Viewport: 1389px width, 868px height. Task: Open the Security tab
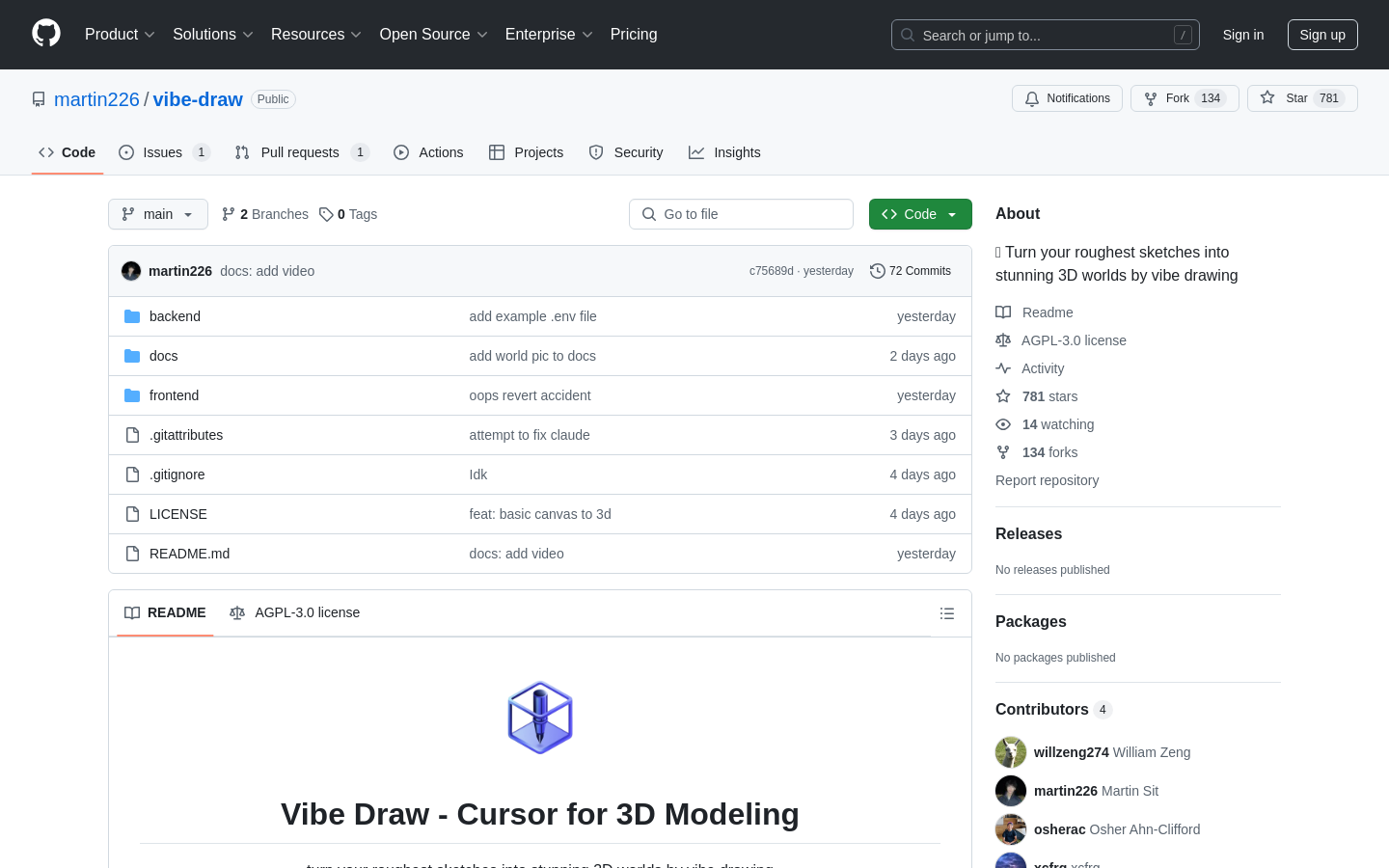tap(626, 152)
